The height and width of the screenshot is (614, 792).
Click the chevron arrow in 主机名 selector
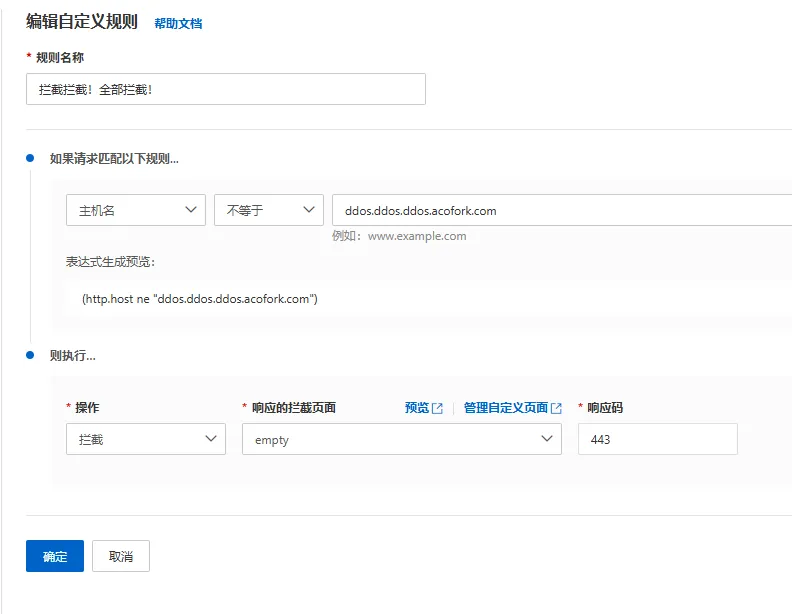tap(191, 210)
